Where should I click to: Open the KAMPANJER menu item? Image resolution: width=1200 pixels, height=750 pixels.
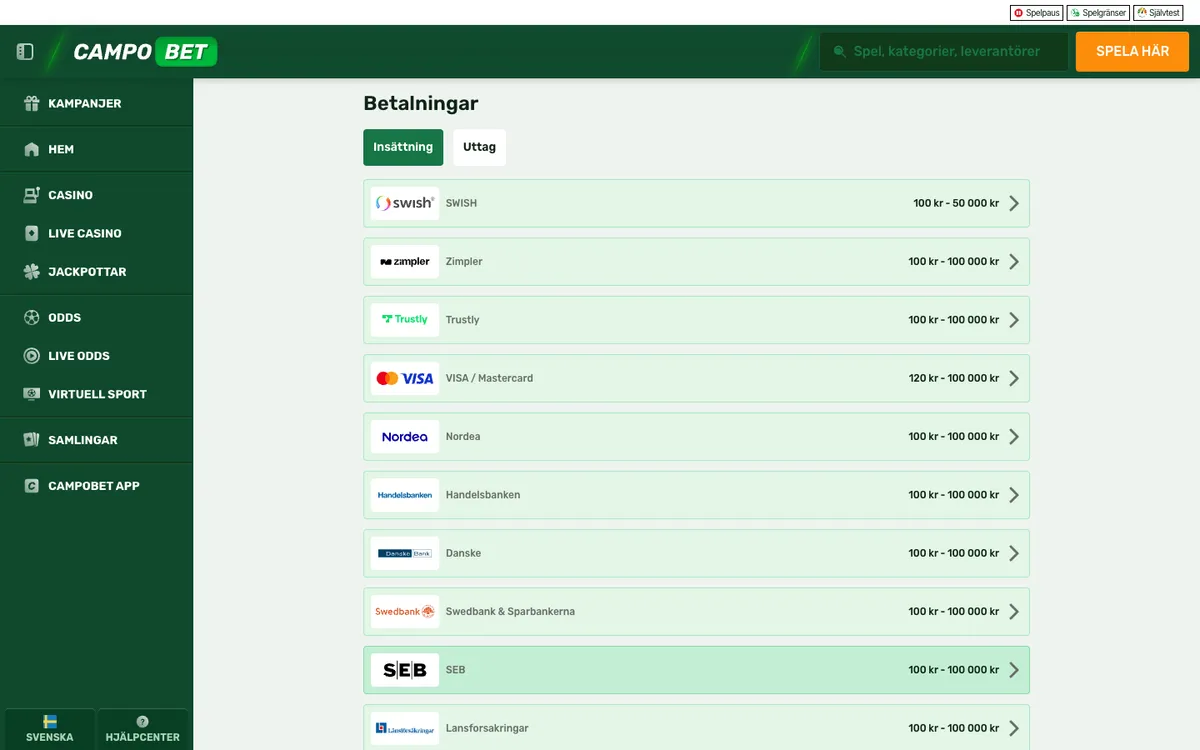tap(96, 103)
